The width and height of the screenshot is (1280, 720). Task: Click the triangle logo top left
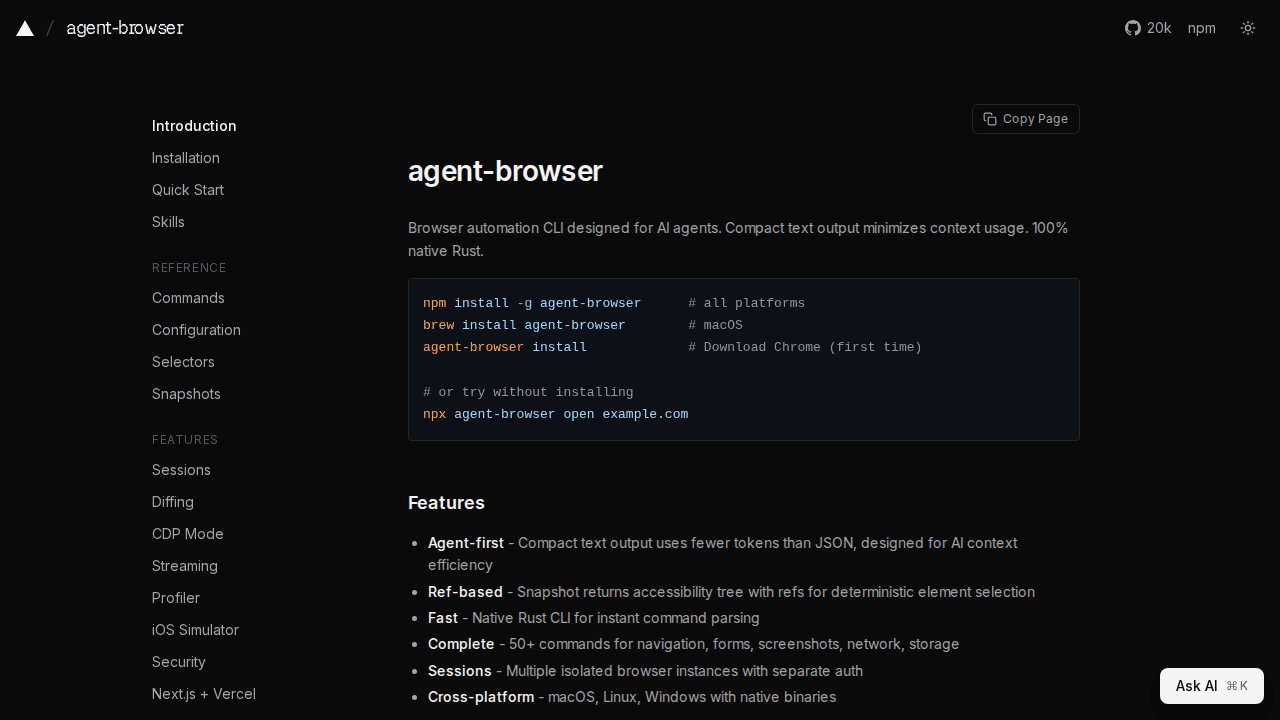[24, 28]
